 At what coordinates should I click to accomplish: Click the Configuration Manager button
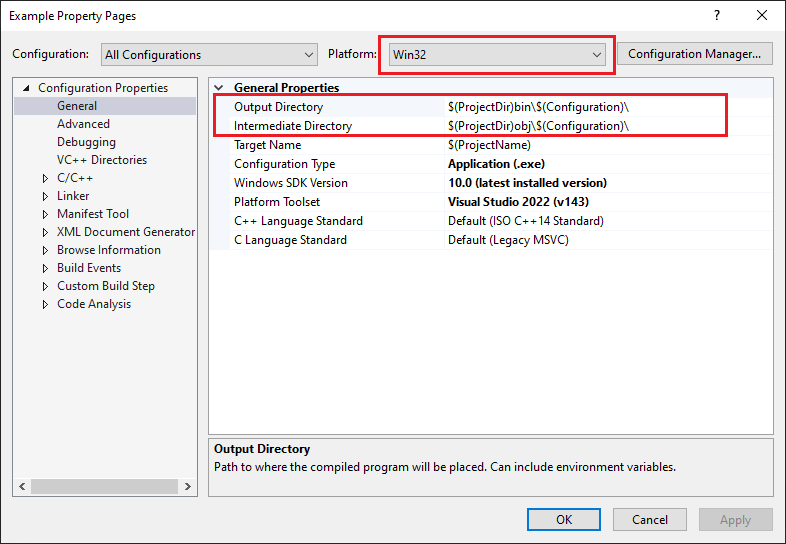point(694,54)
